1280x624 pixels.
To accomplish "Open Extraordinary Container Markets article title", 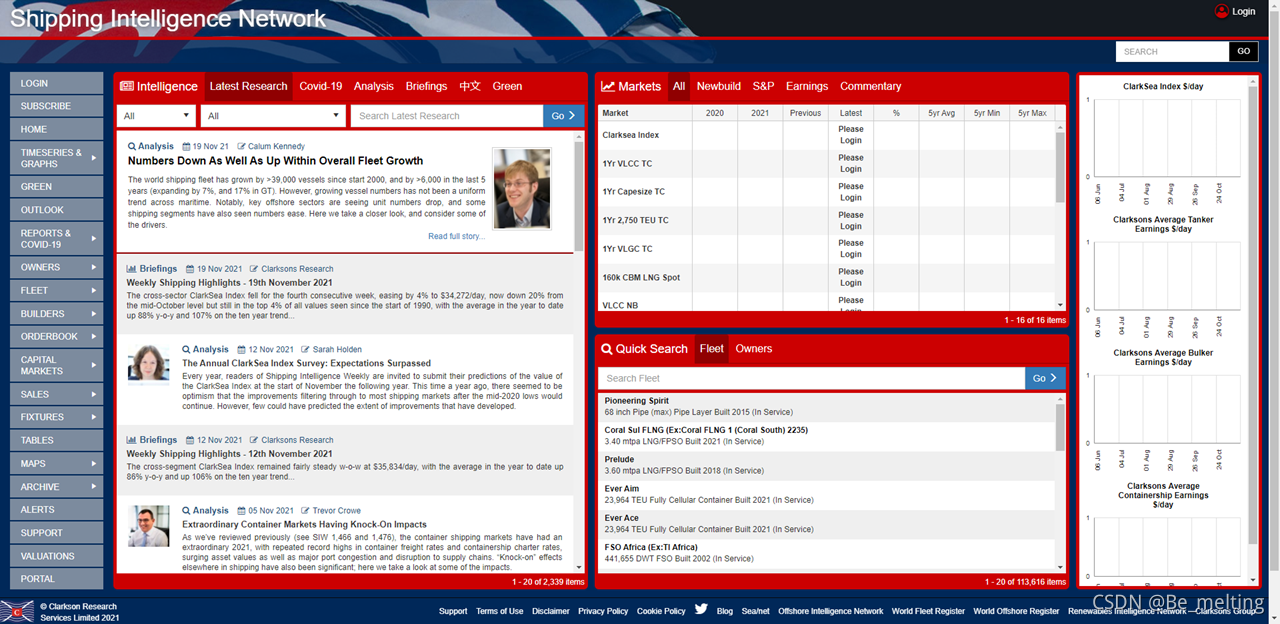I will pos(304,524).
